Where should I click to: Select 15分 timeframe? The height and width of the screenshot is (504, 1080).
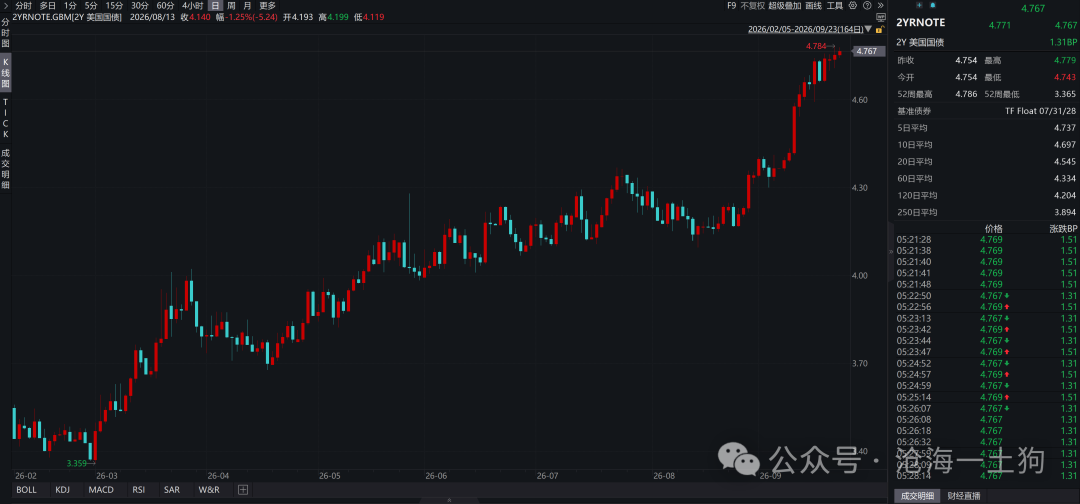[114, 6]
